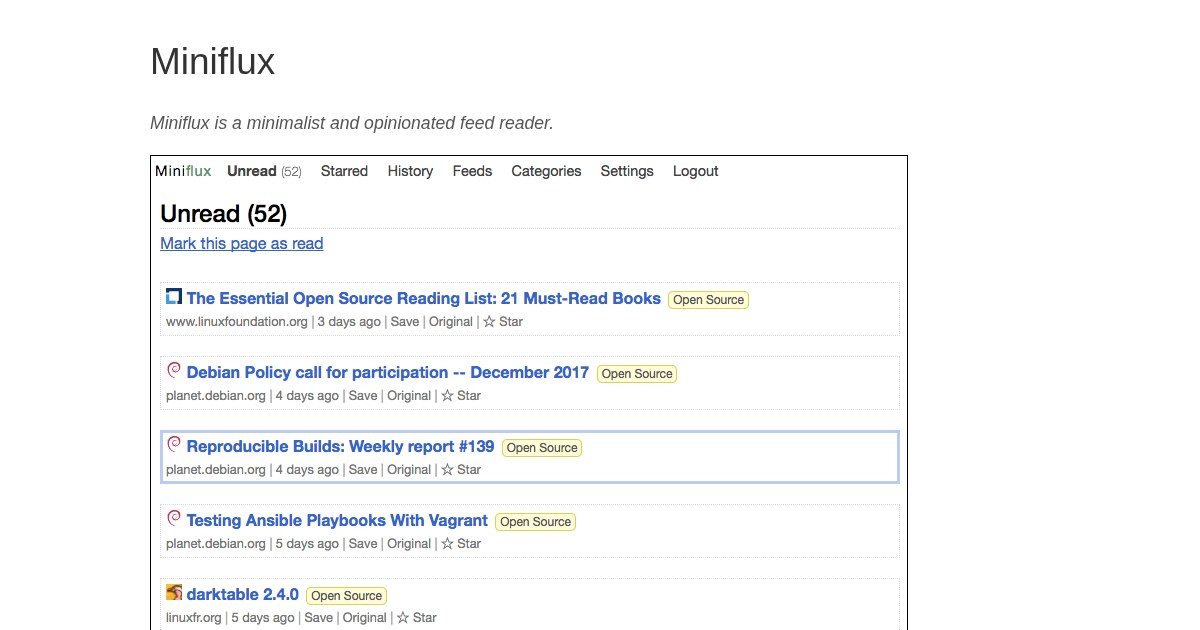Click Open Source tag on Reproducible Builds entry
1200x630 pixels.
[x=542, y=447]
